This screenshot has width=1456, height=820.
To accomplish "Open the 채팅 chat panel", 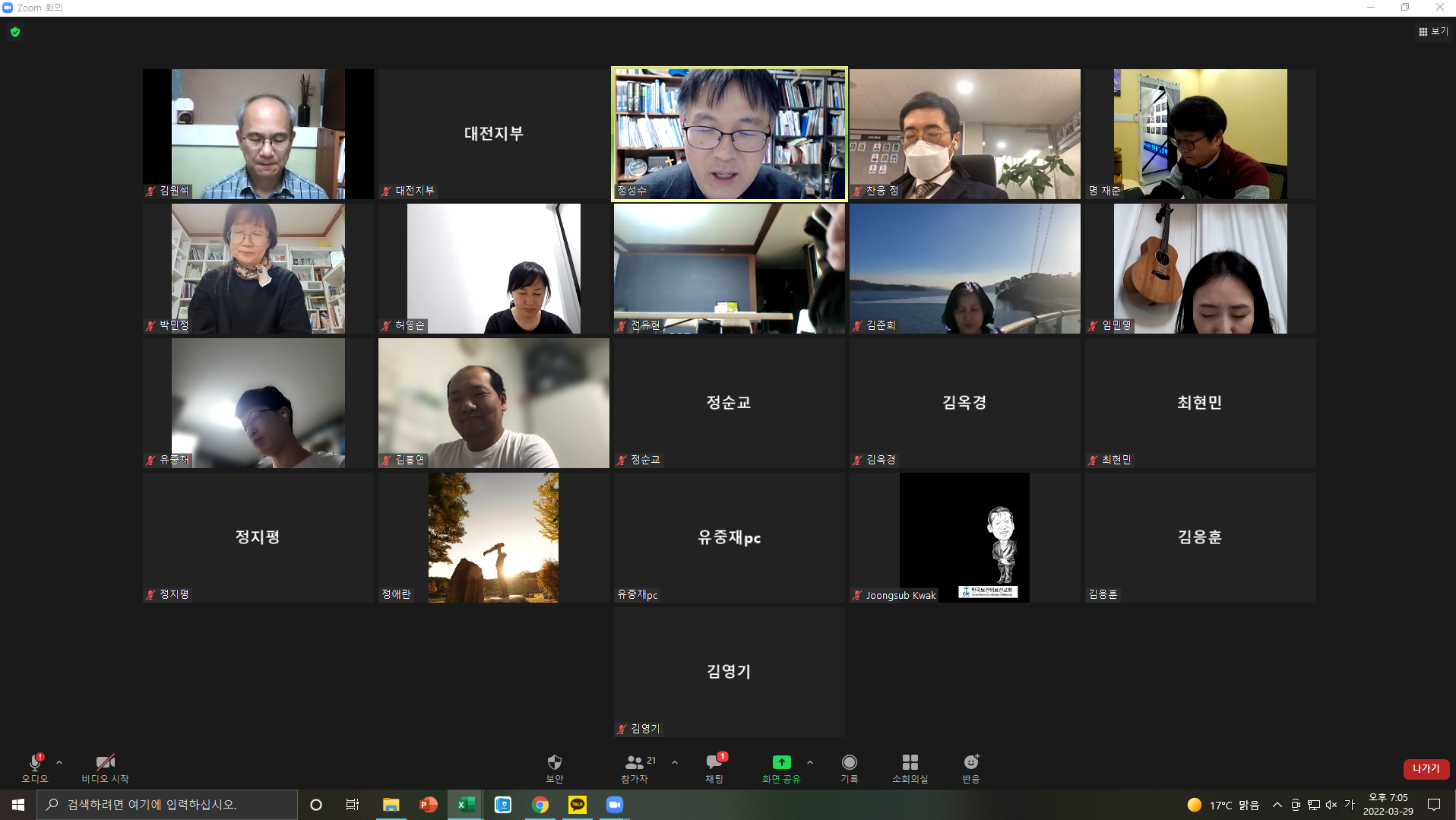I will tap(714, 768).
